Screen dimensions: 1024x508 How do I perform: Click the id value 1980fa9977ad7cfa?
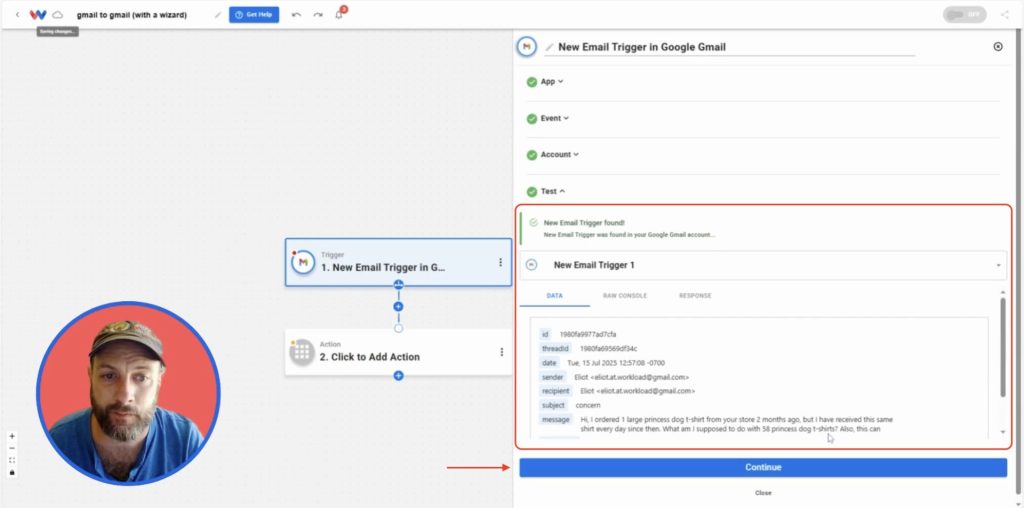click(588, 334)
